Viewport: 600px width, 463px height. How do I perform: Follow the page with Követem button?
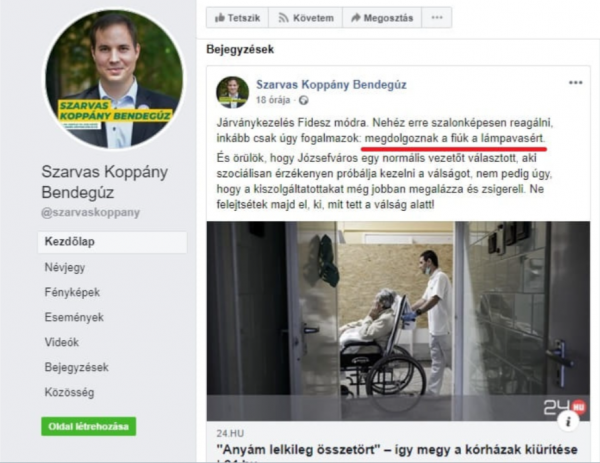pos(305,18)
